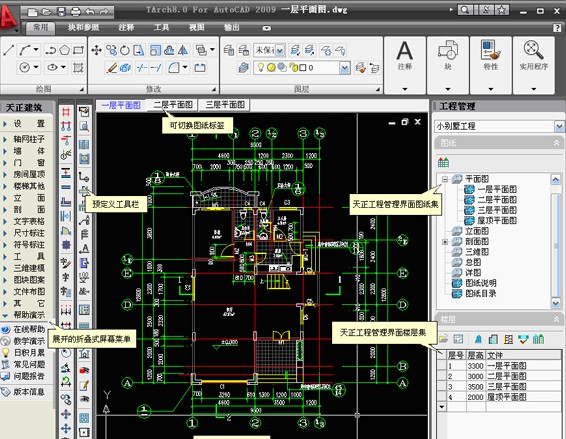Open 教学演示 in help menu
Image resolution: width=566 pixels, height=439 pixels.
[x=24, y=341]
